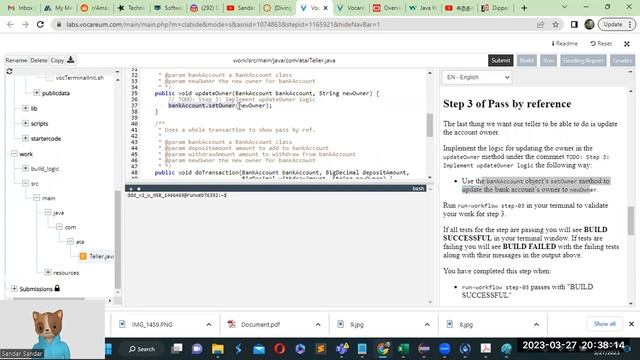Viewport: 640px width, 360px height.
Task: Collapse the com folder
Action: 59,227
